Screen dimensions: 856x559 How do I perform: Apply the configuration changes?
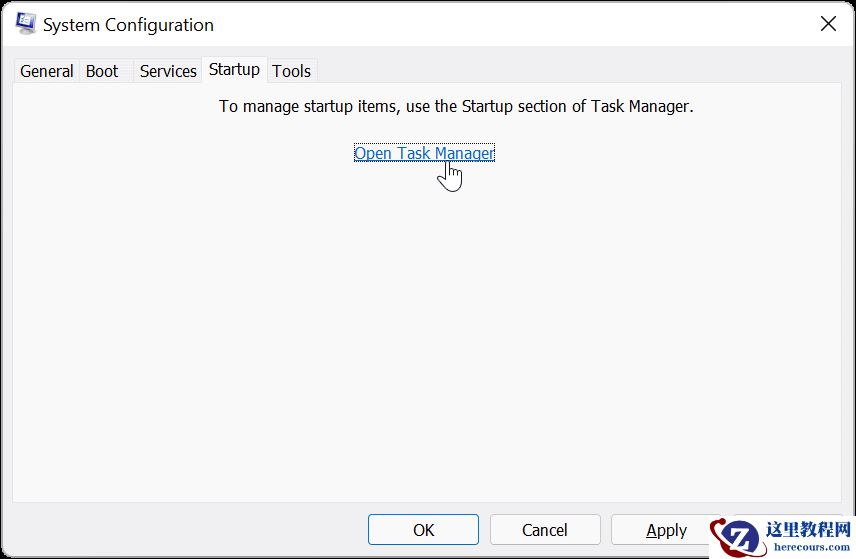click(666, 530)
